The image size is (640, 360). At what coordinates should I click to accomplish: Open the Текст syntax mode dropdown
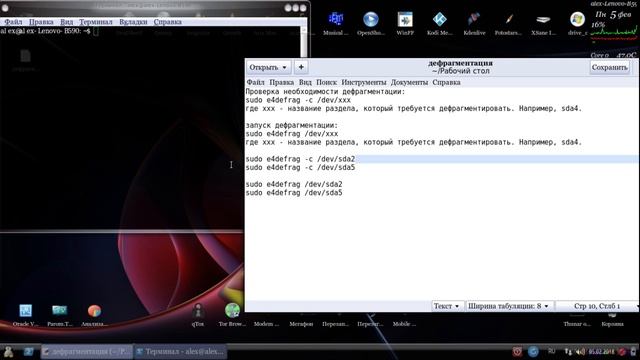[x=447, y=306]
